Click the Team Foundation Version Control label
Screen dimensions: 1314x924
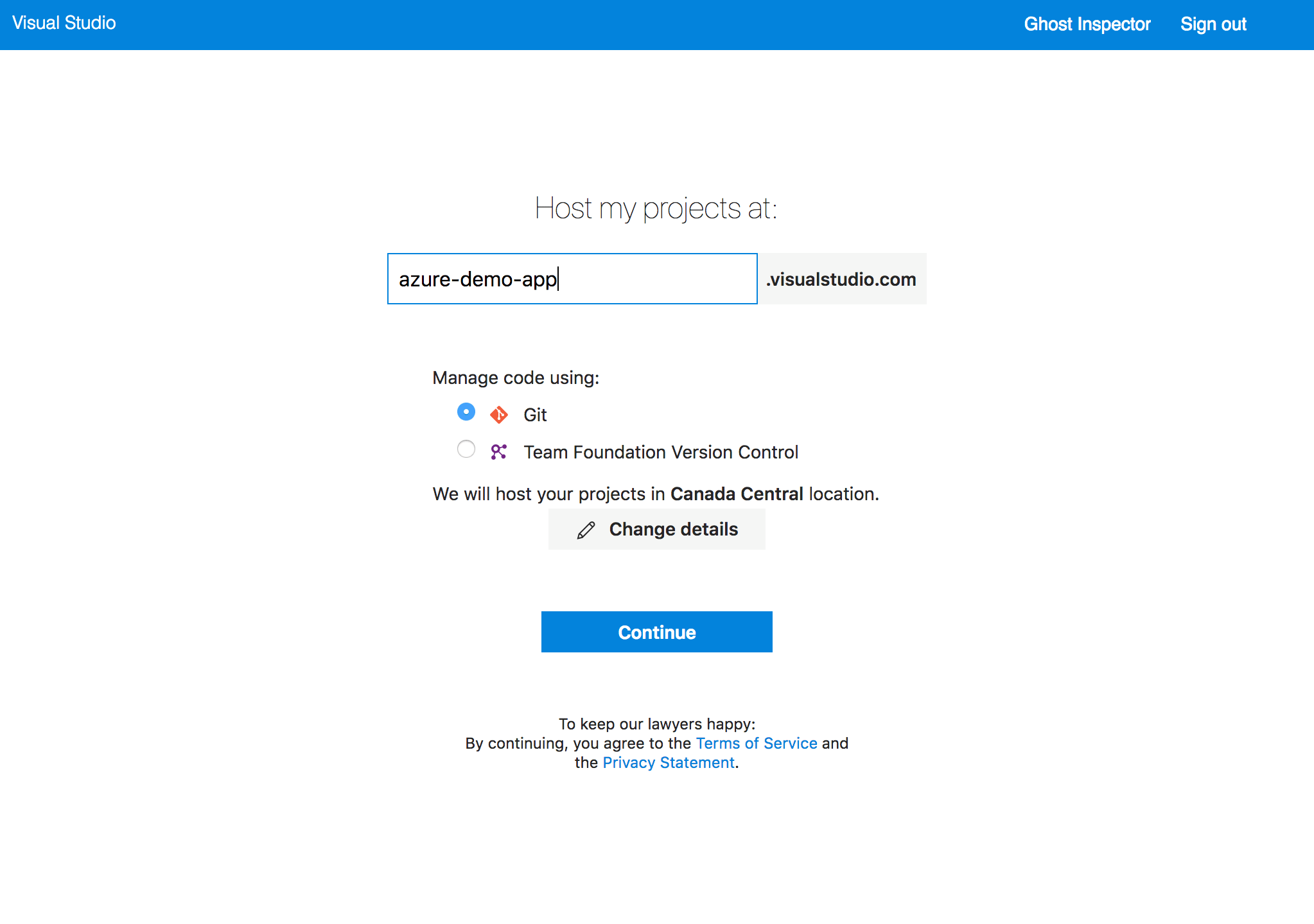pyautogui.click(x=661, y=452)
